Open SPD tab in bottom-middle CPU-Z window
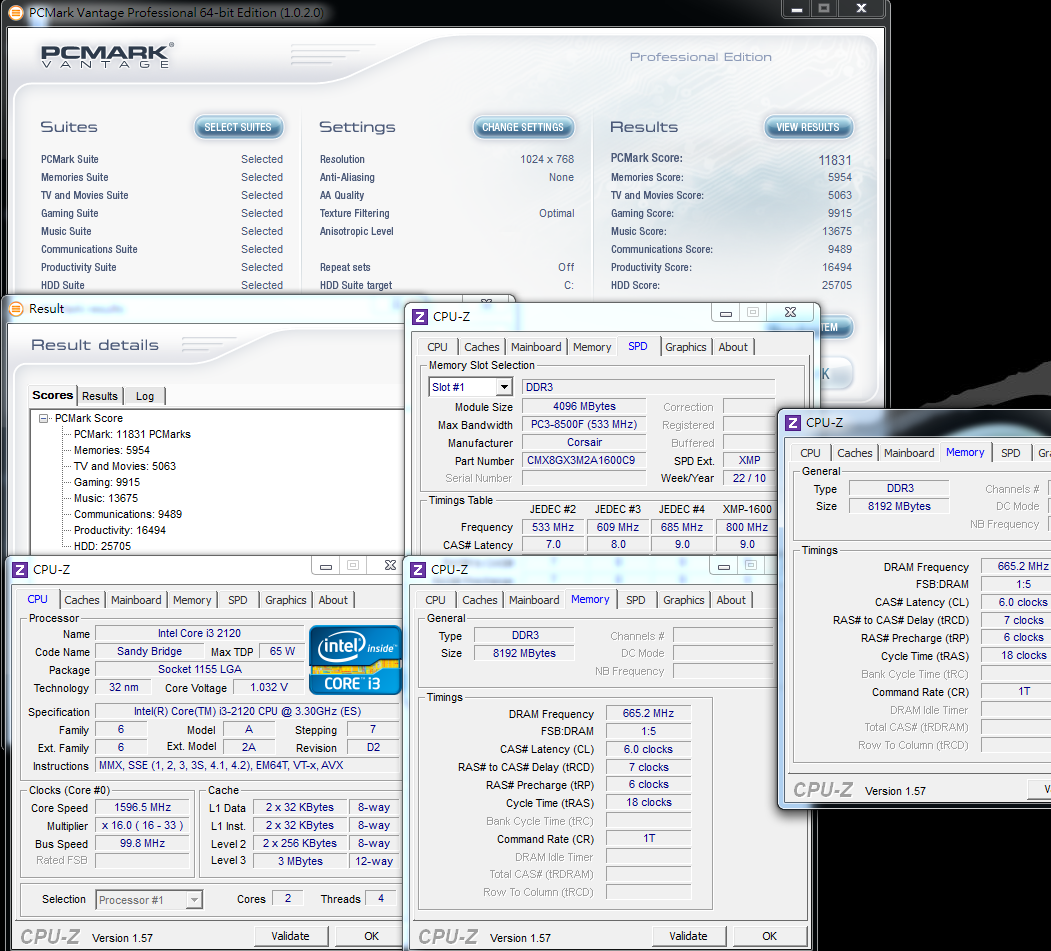Image resolution: width=1051 pixels, height=951 pixels. tap(635, 600)
